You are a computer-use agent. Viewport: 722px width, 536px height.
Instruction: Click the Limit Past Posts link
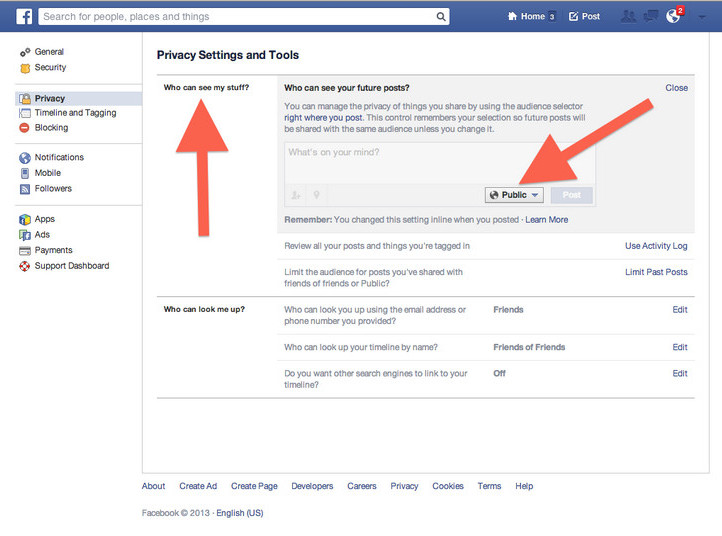(656, 272)
